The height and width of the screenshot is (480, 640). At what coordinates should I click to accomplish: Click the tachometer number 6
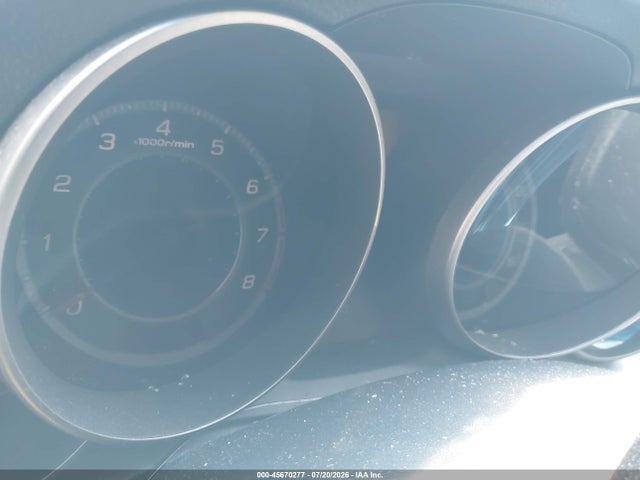(252, 187)
